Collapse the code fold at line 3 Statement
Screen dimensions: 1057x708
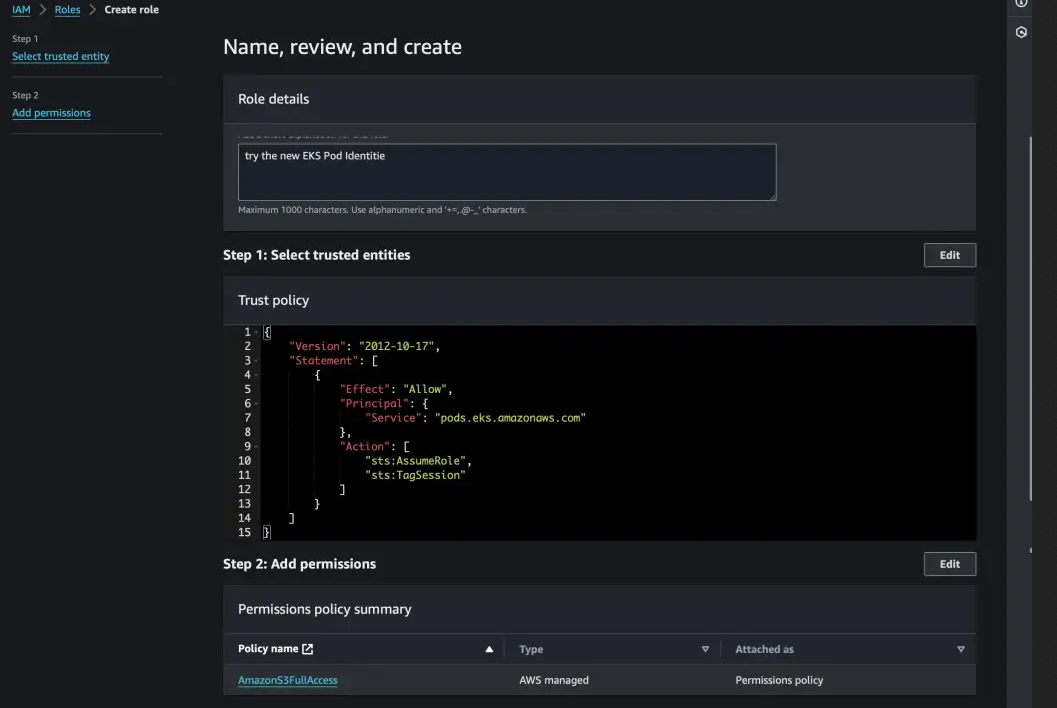pyautogui.click(x=256, y=361)
